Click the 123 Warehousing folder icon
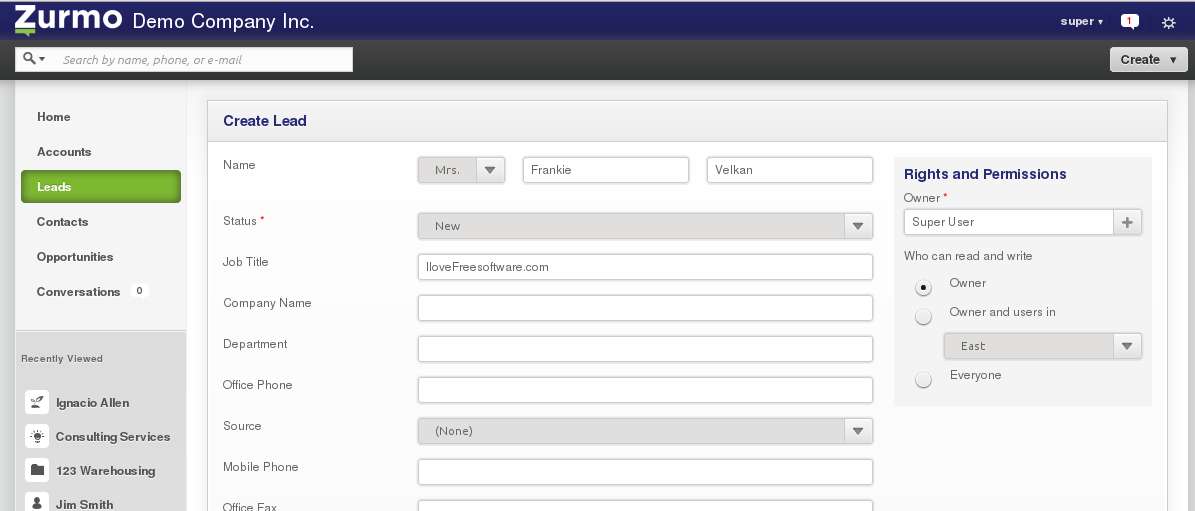 click(37, 470)
